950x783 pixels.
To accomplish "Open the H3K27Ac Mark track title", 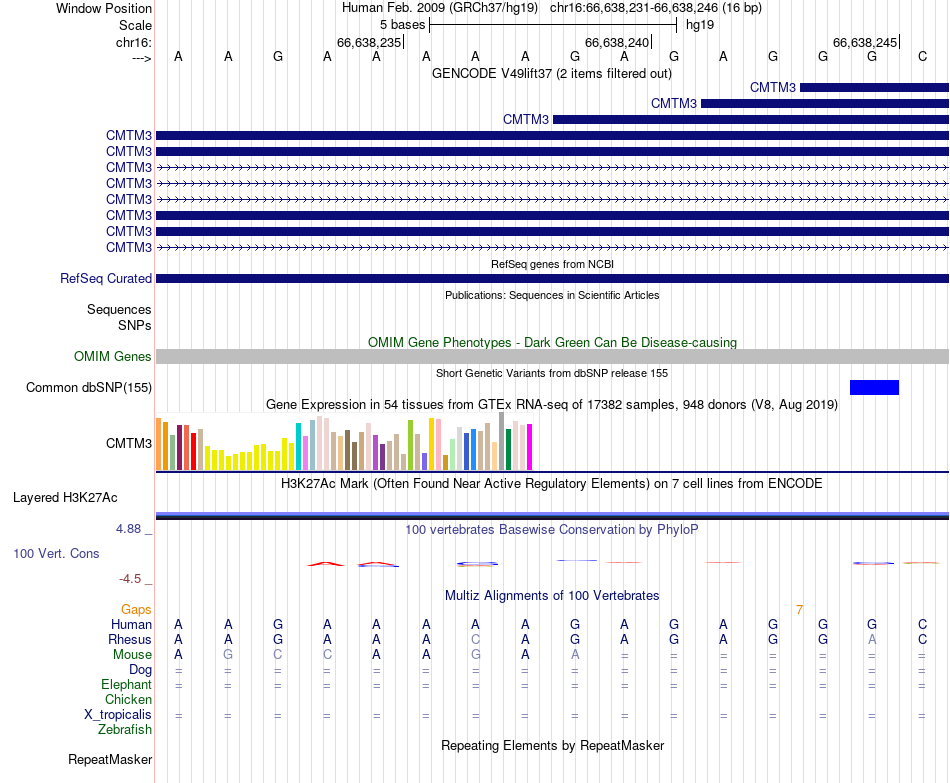I will (x=552, y=484).
